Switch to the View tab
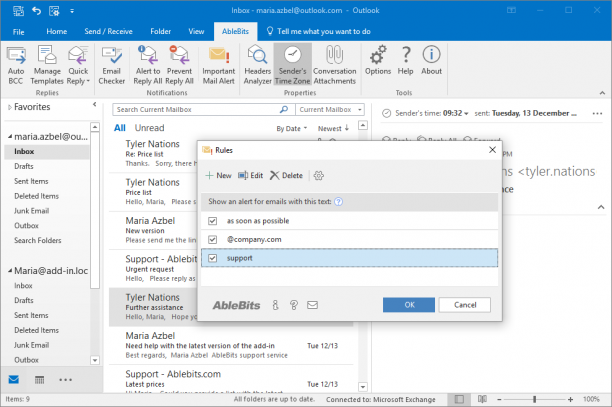Viewport: 612px width, 407px height. (196, 32)
